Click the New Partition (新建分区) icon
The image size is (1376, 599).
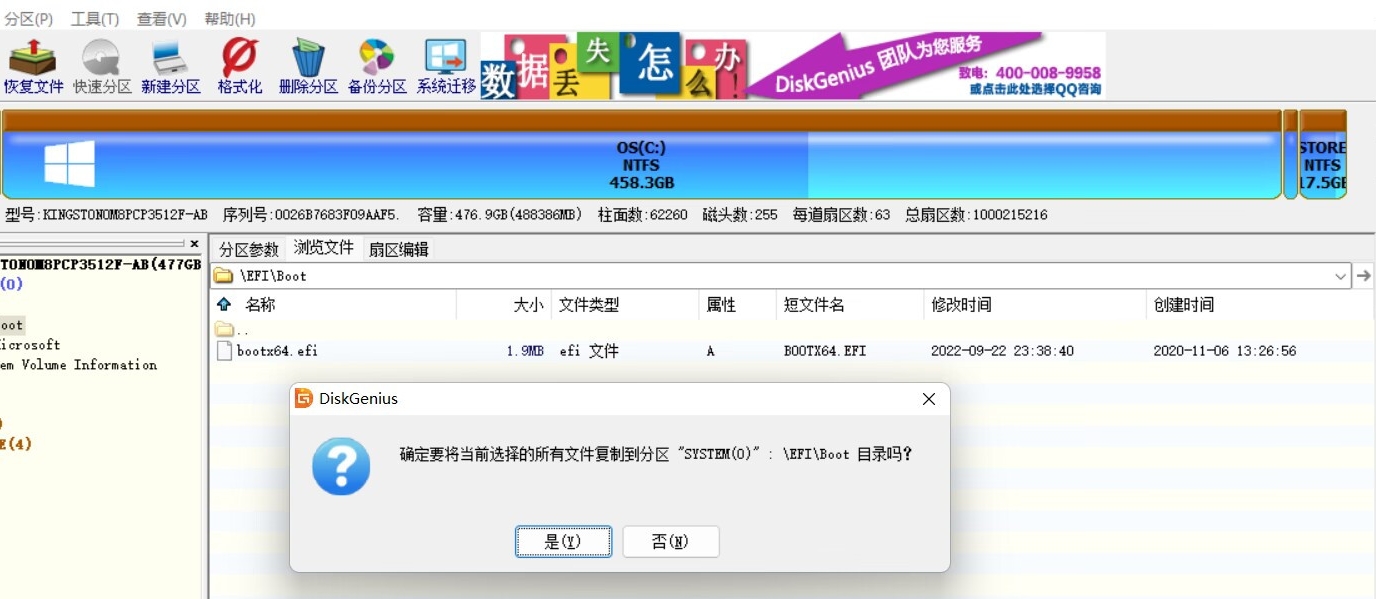pos(171,66)
